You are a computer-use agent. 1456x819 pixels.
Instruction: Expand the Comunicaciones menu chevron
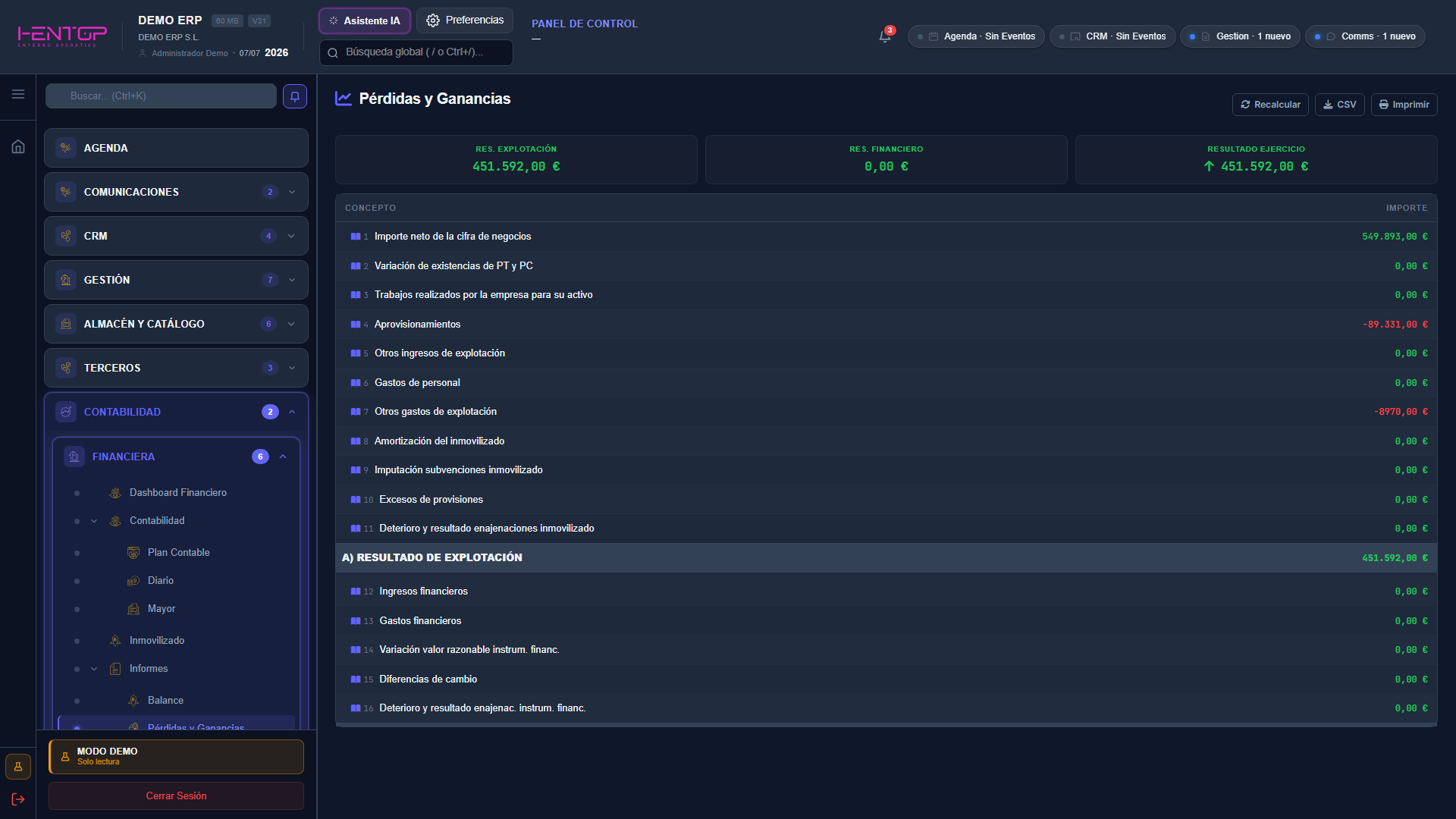coord(292,192)
